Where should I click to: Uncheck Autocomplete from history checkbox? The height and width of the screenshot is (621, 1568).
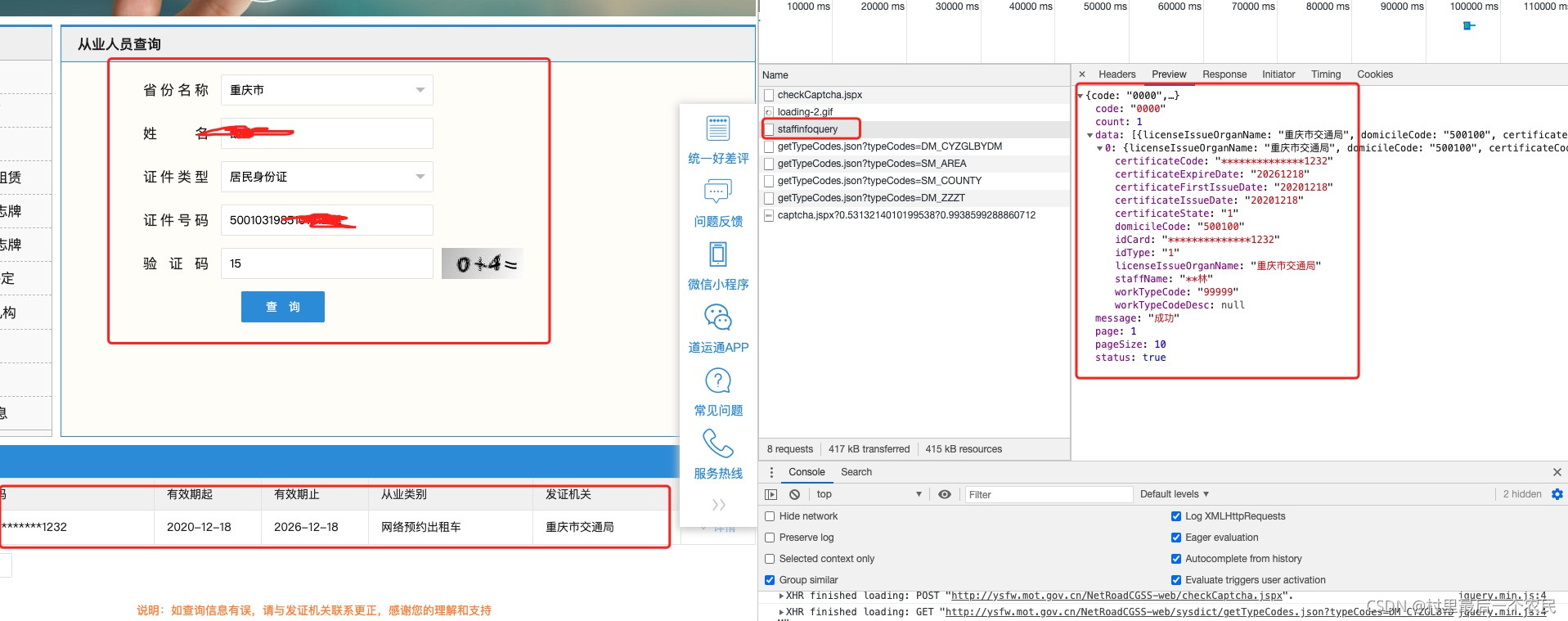pyautogui.click(x=1176, y=559)
